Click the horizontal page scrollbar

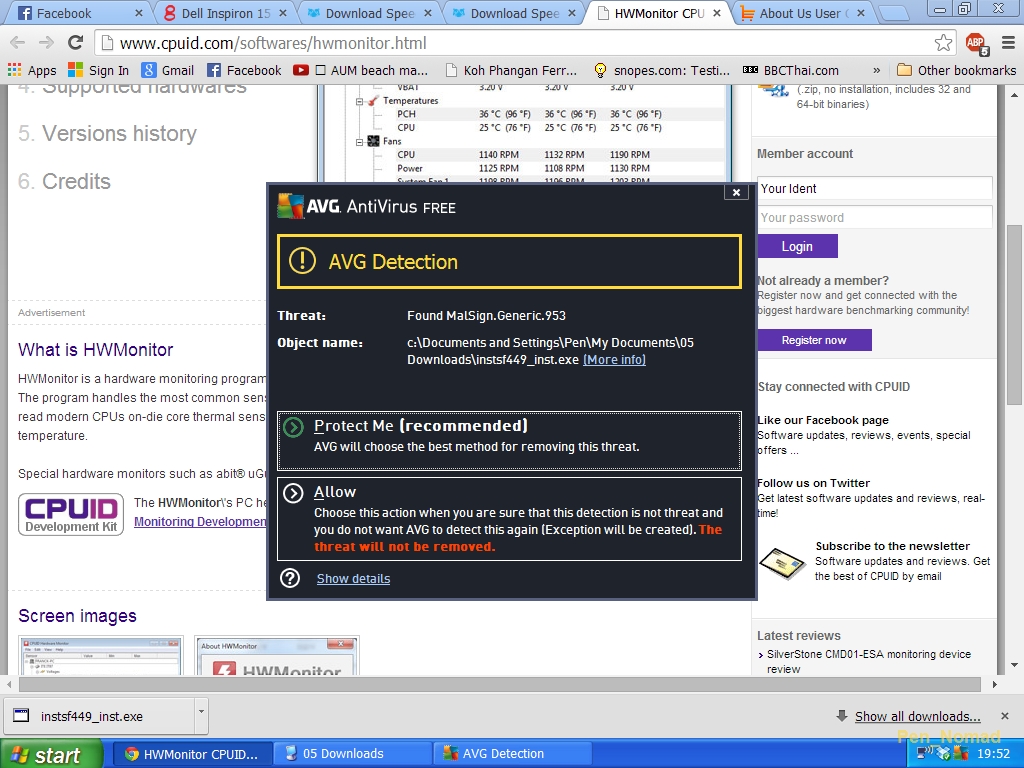point(500,684)
